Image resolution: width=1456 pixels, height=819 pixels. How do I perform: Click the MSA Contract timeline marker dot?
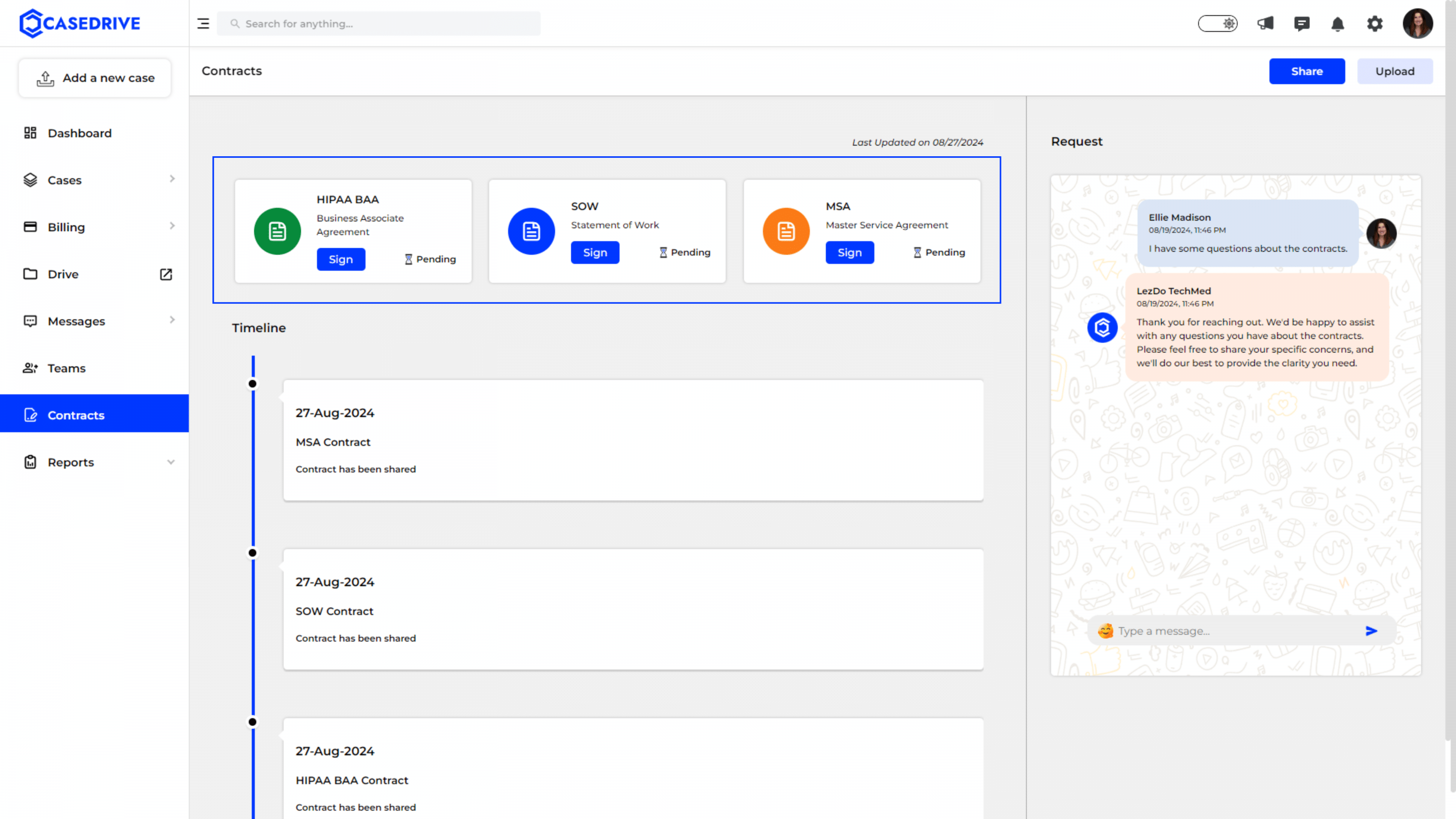[253, 384]
